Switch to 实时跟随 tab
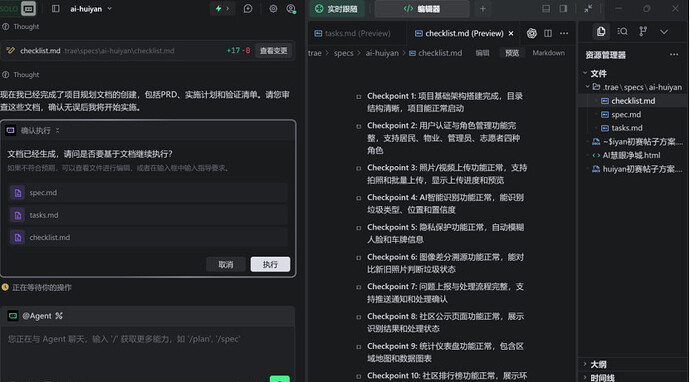 [337, 9]
